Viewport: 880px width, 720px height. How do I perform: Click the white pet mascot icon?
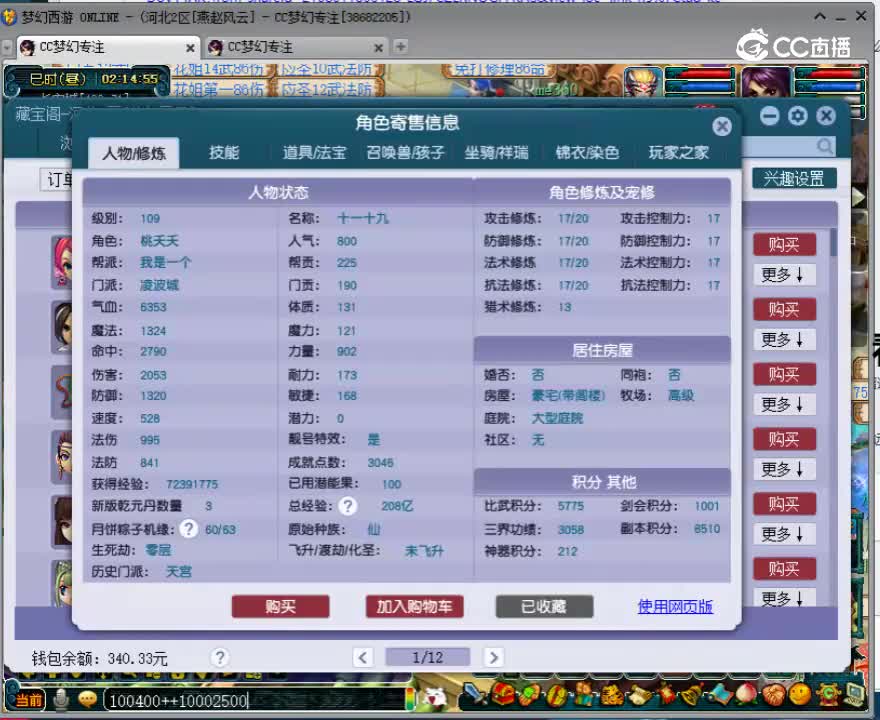[x=435, y=698]
